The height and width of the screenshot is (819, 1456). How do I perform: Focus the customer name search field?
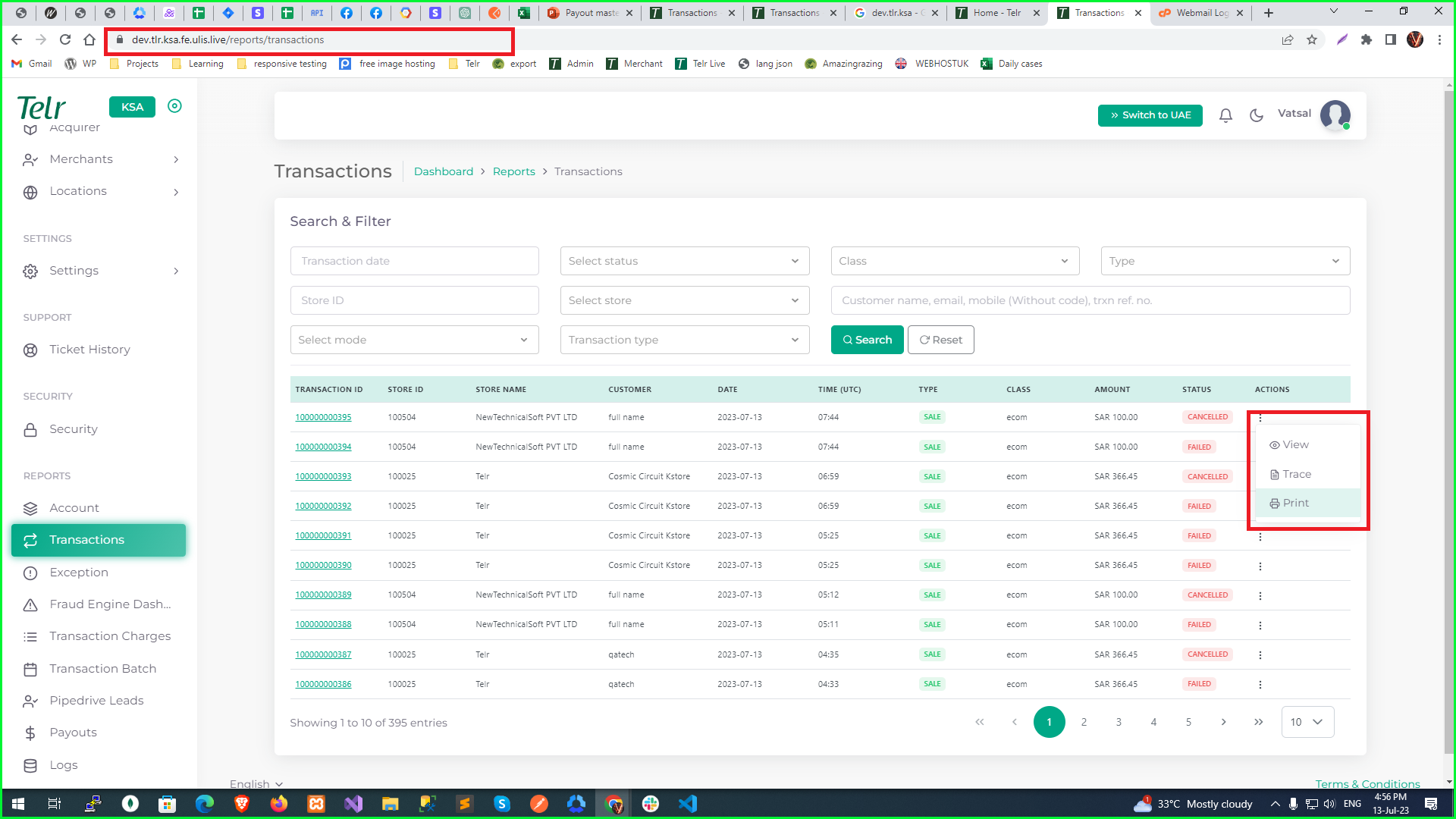coord(1090,300)
